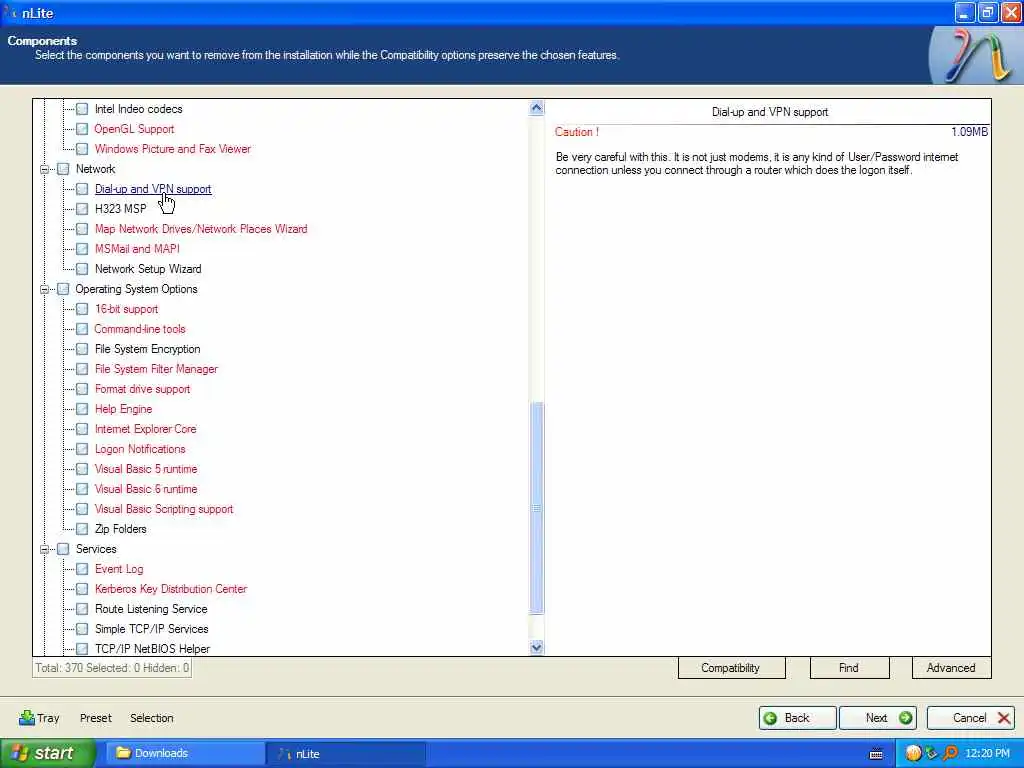Select the Dial-up and VPN support item

pos(153,189)
